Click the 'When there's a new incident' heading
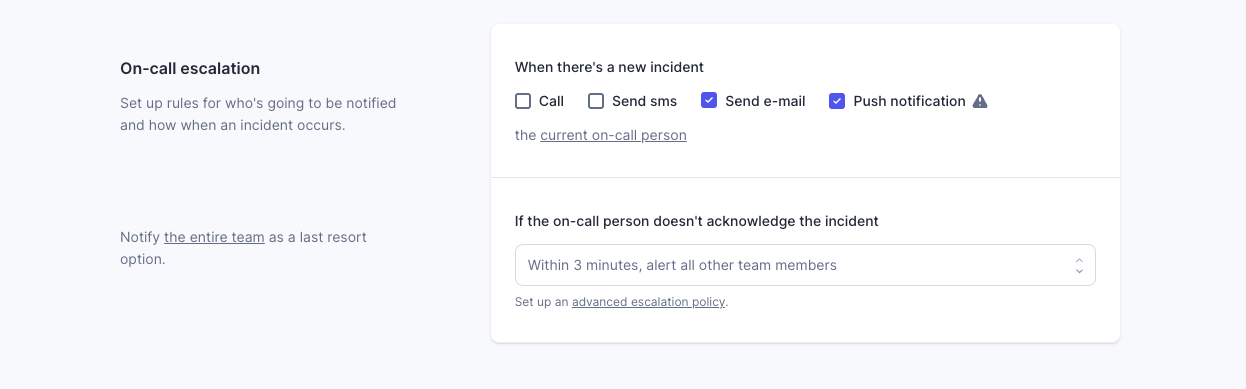This screenshot has width=1246, height=389. coord(609,67)
